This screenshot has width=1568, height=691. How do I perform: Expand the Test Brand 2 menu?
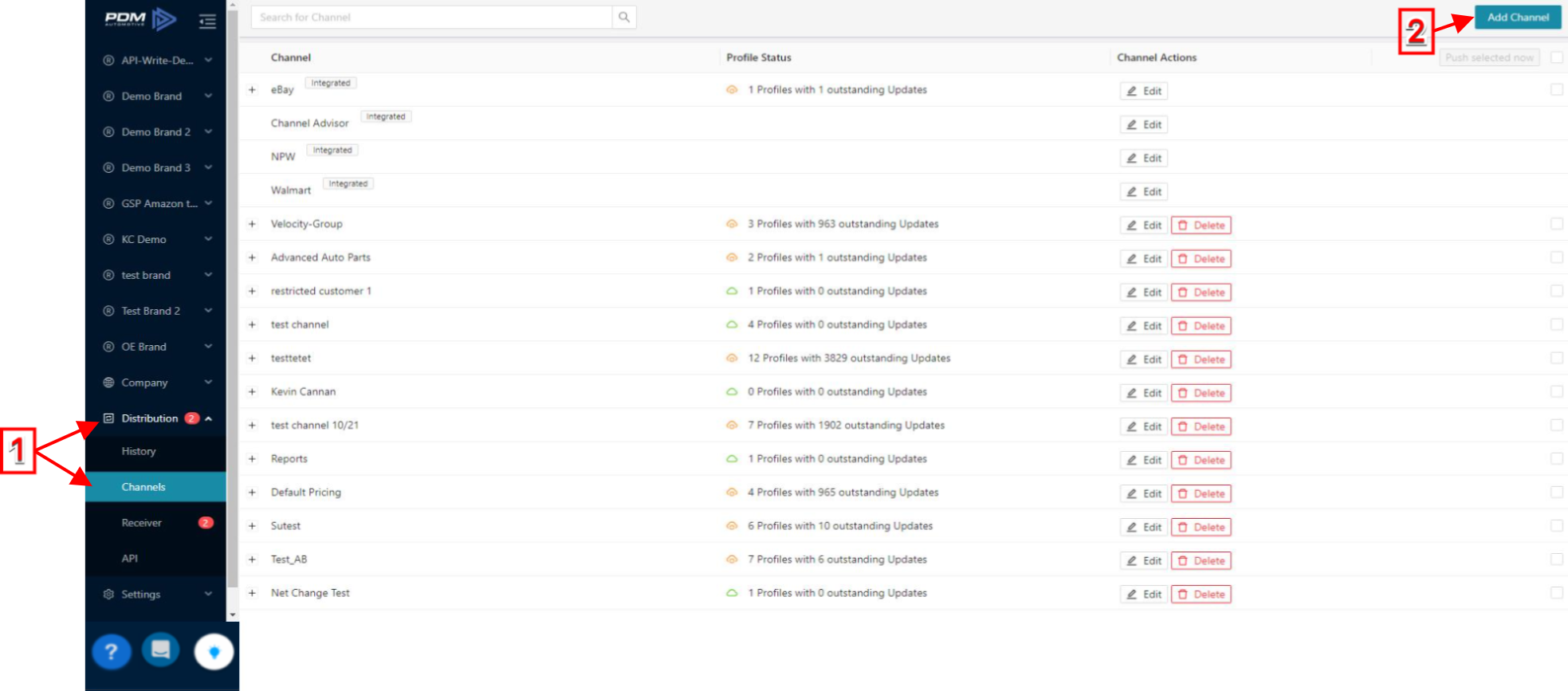click(x=208, y=311)
